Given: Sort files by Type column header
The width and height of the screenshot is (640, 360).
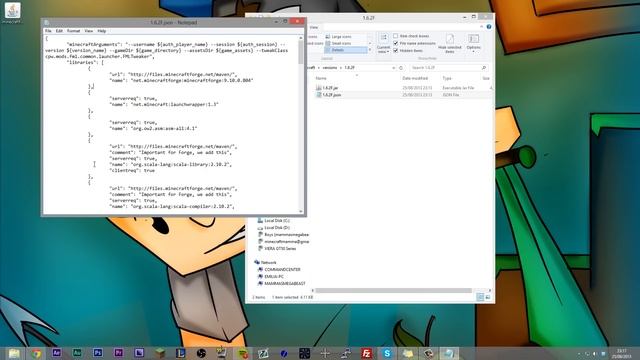Looking at the screenshot, I should [x=447, y=78].
